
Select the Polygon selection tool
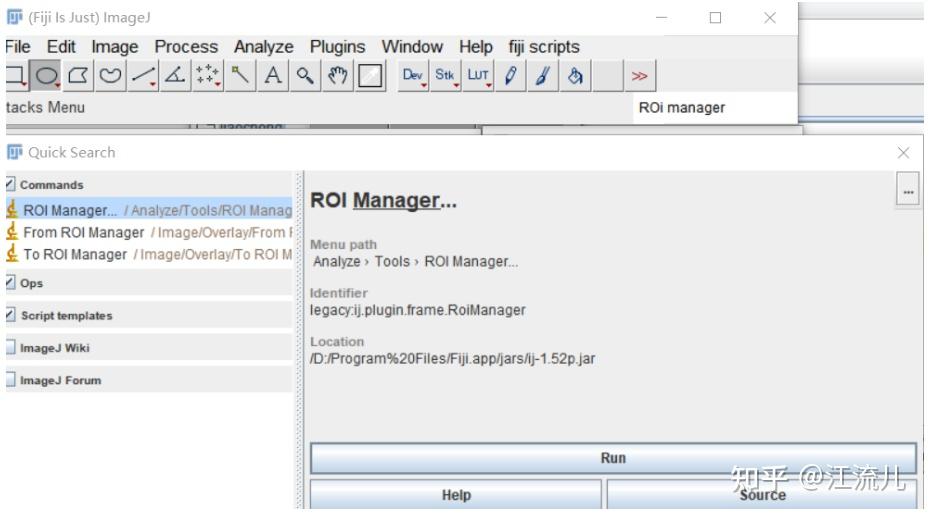(78, 76)
